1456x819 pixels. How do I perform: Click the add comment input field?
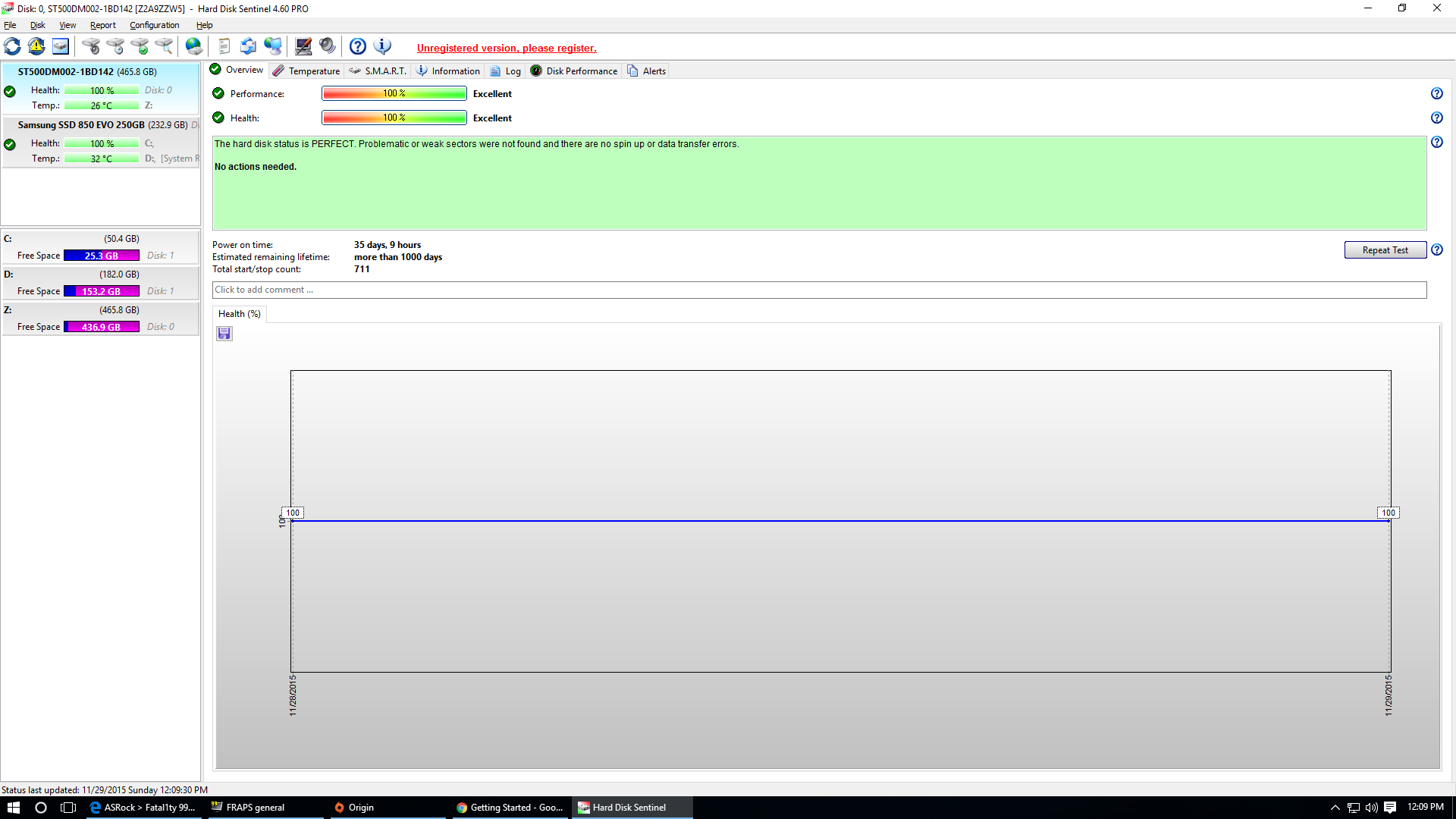(x=819, y=290)
